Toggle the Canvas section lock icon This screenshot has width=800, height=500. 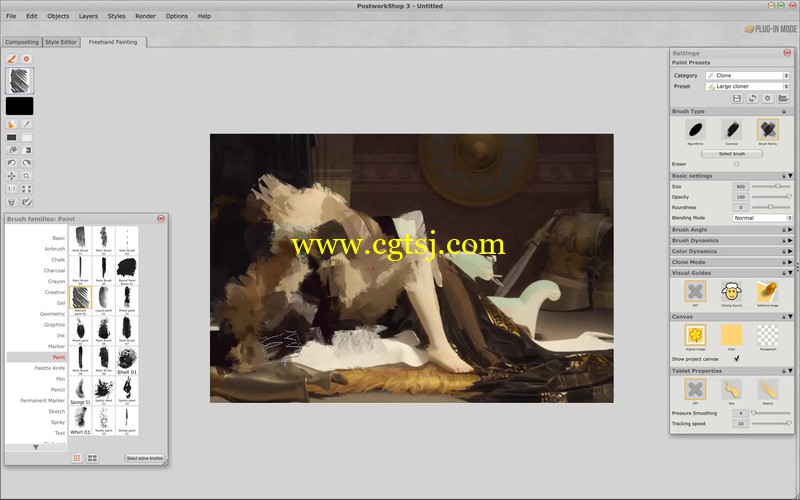click(x=784, y=317)
